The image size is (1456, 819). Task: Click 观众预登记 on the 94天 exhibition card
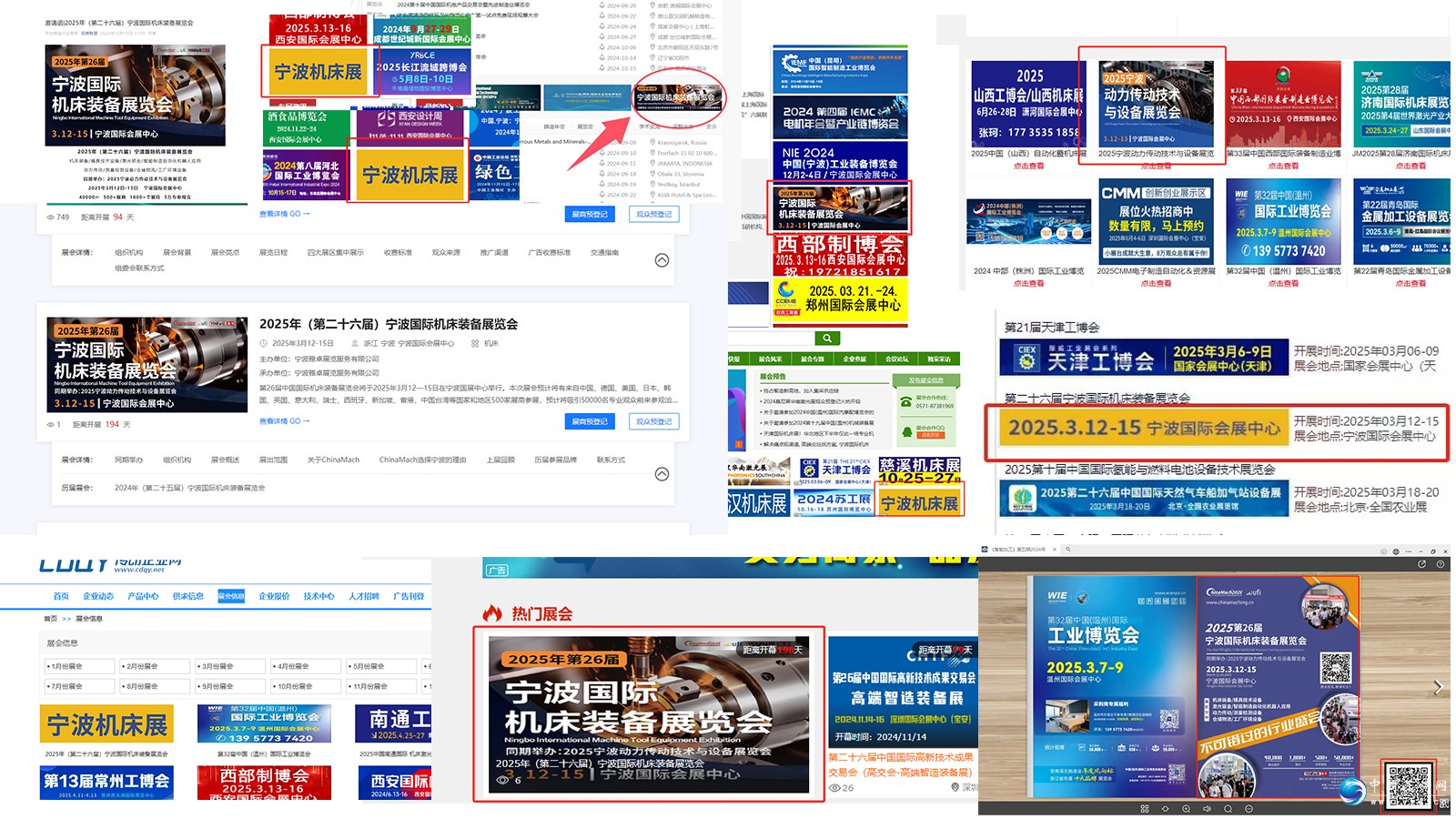click(653, 214)
